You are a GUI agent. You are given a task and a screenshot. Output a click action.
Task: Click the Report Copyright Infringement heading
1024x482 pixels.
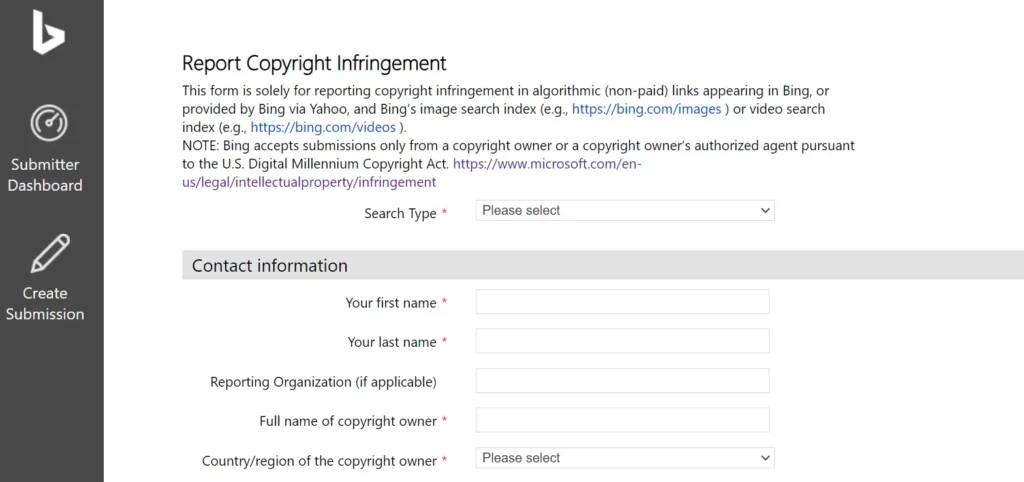(x=314, y=63)
